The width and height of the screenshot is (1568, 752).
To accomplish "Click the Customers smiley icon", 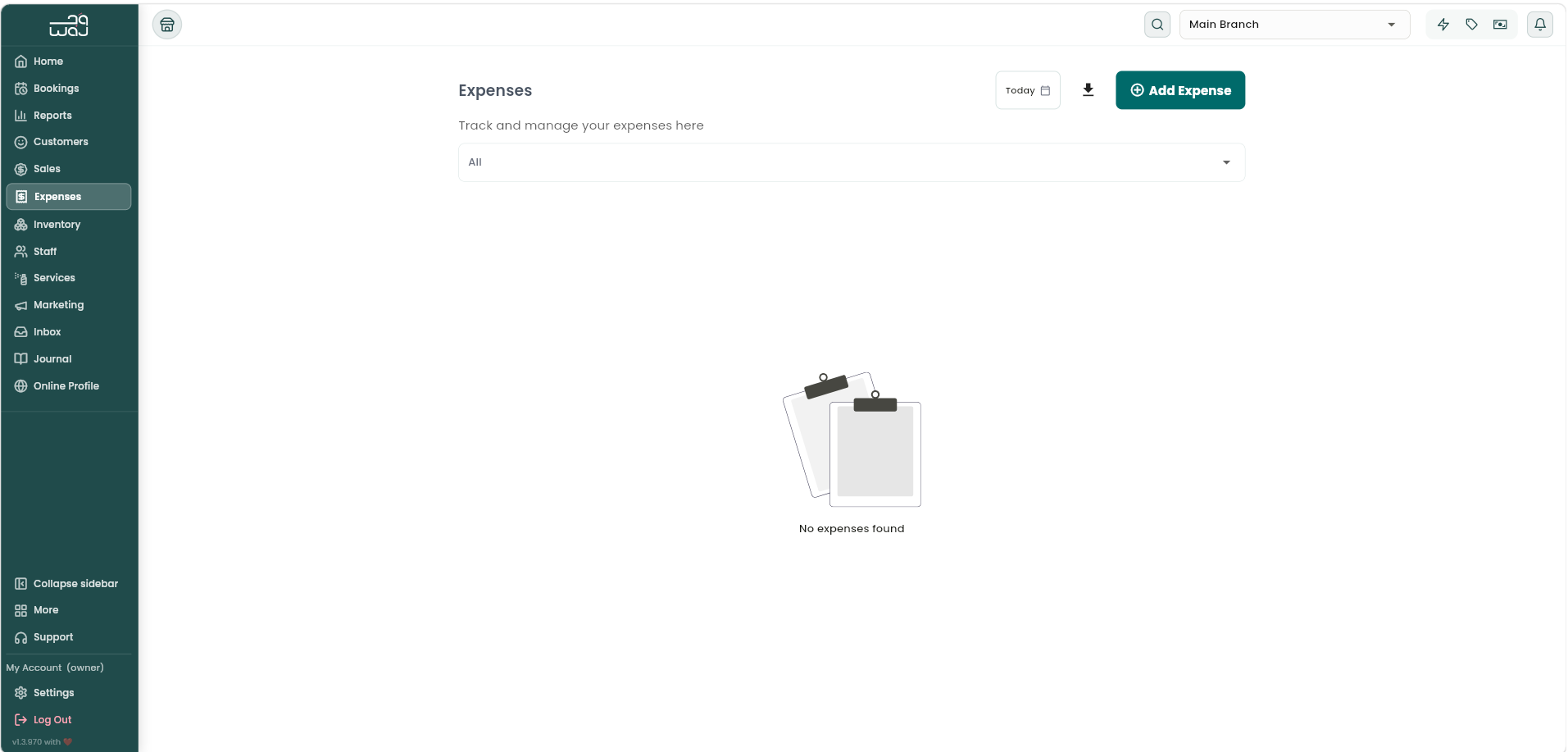I will pyautogui.click(x=21, y=142).
